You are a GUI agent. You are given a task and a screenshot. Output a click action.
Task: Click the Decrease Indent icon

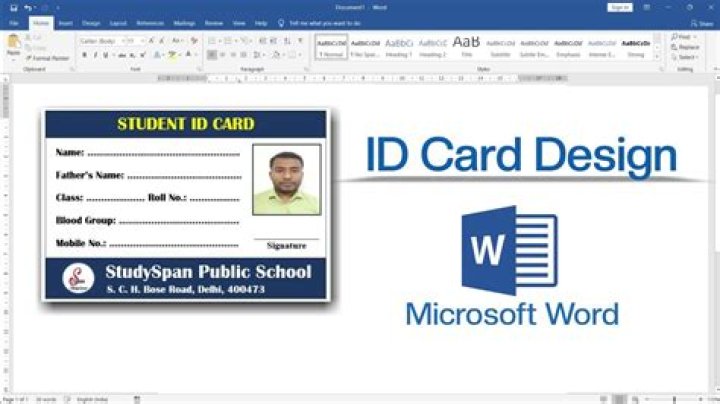click(263, 41)
